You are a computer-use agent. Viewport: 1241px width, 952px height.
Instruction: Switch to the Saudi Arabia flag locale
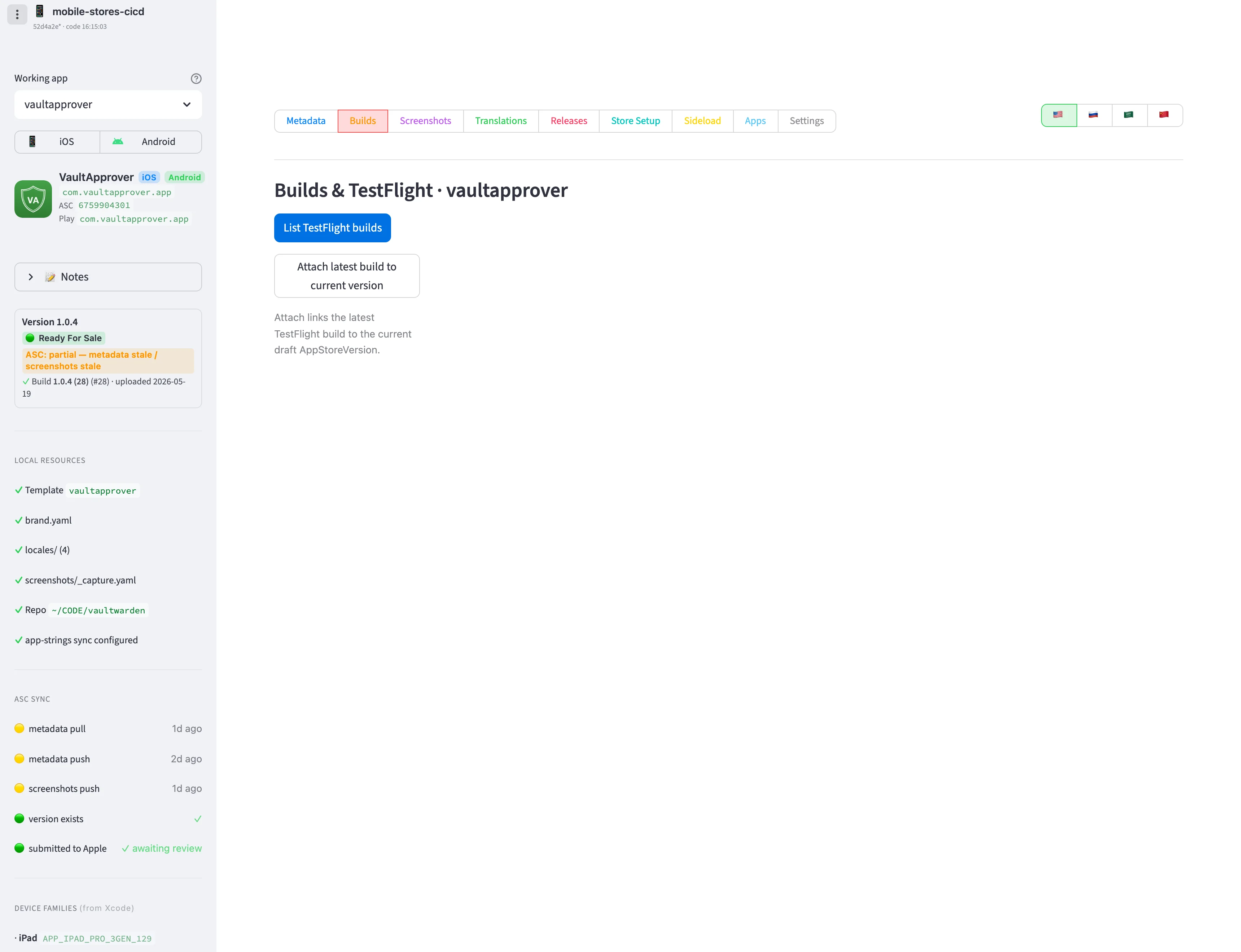click(1129, 115)
